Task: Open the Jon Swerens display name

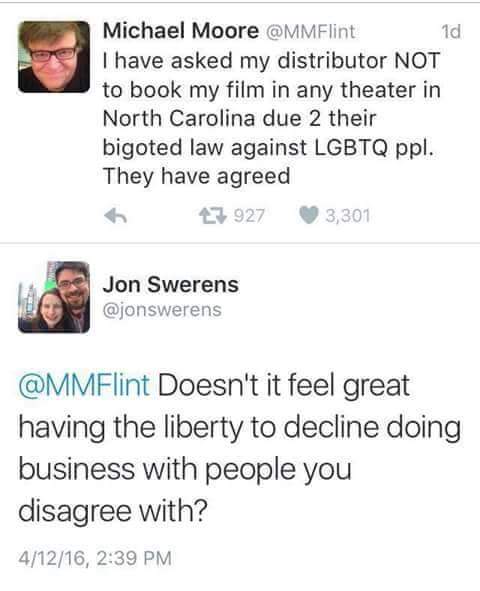Action: pos(171,285)
